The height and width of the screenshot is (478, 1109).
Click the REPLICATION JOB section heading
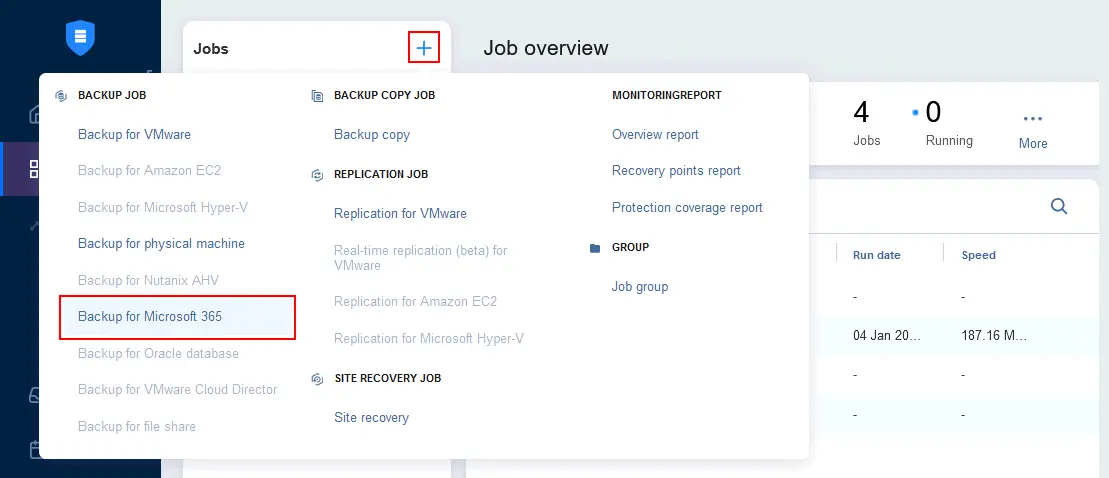coord(381,174)
